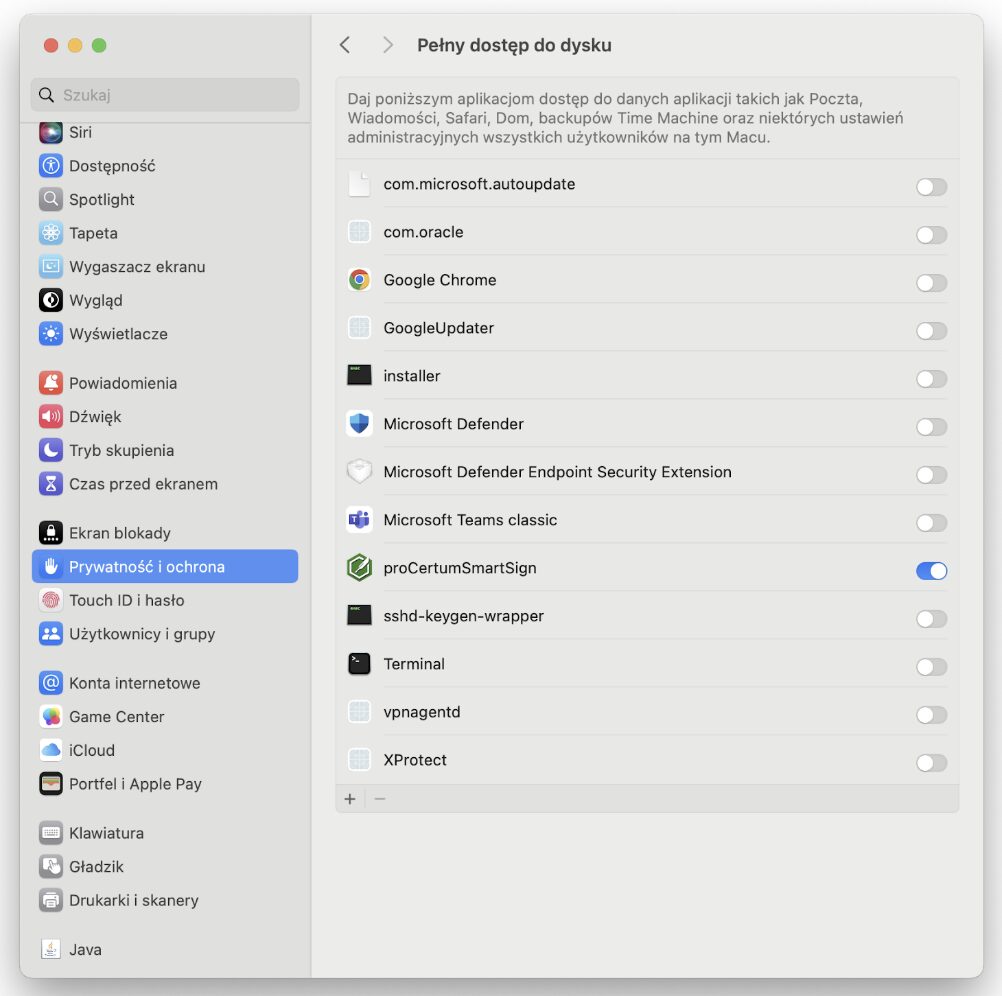Select the installer row label

412,376
